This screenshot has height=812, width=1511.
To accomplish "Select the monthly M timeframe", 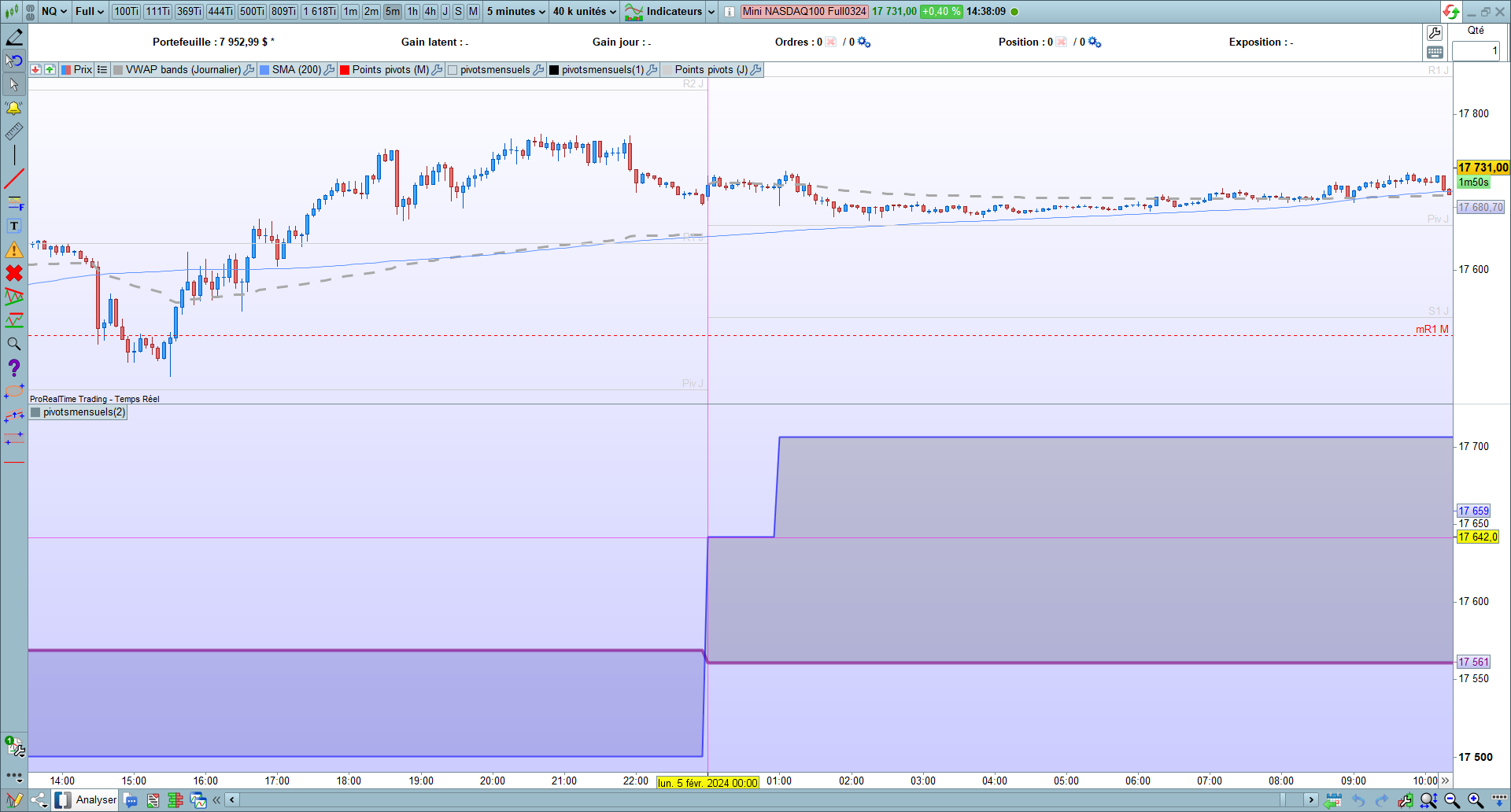I will pyautogui.click(x=473, y=12).
